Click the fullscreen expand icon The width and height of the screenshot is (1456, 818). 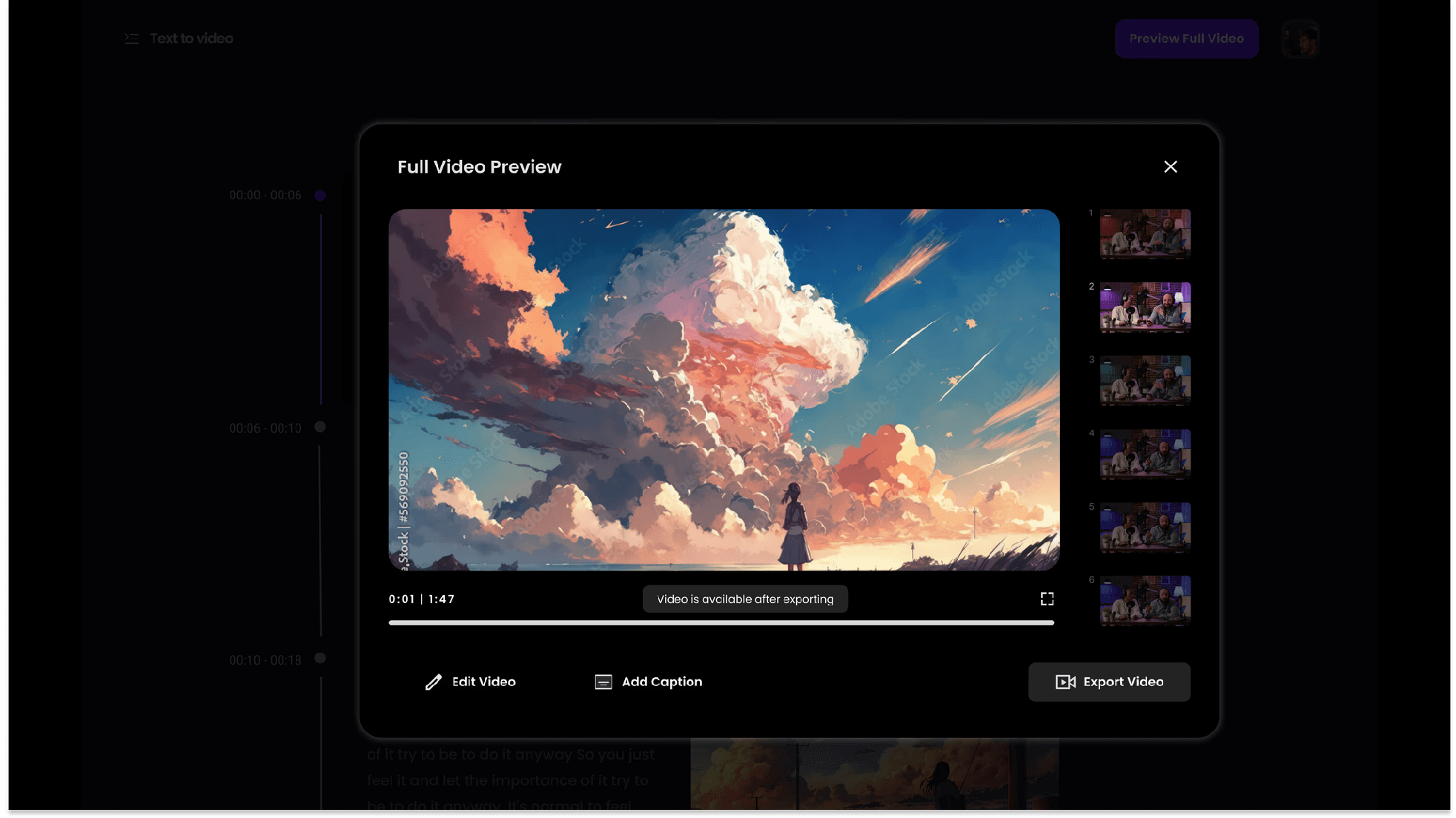[x=1047, y=599]
